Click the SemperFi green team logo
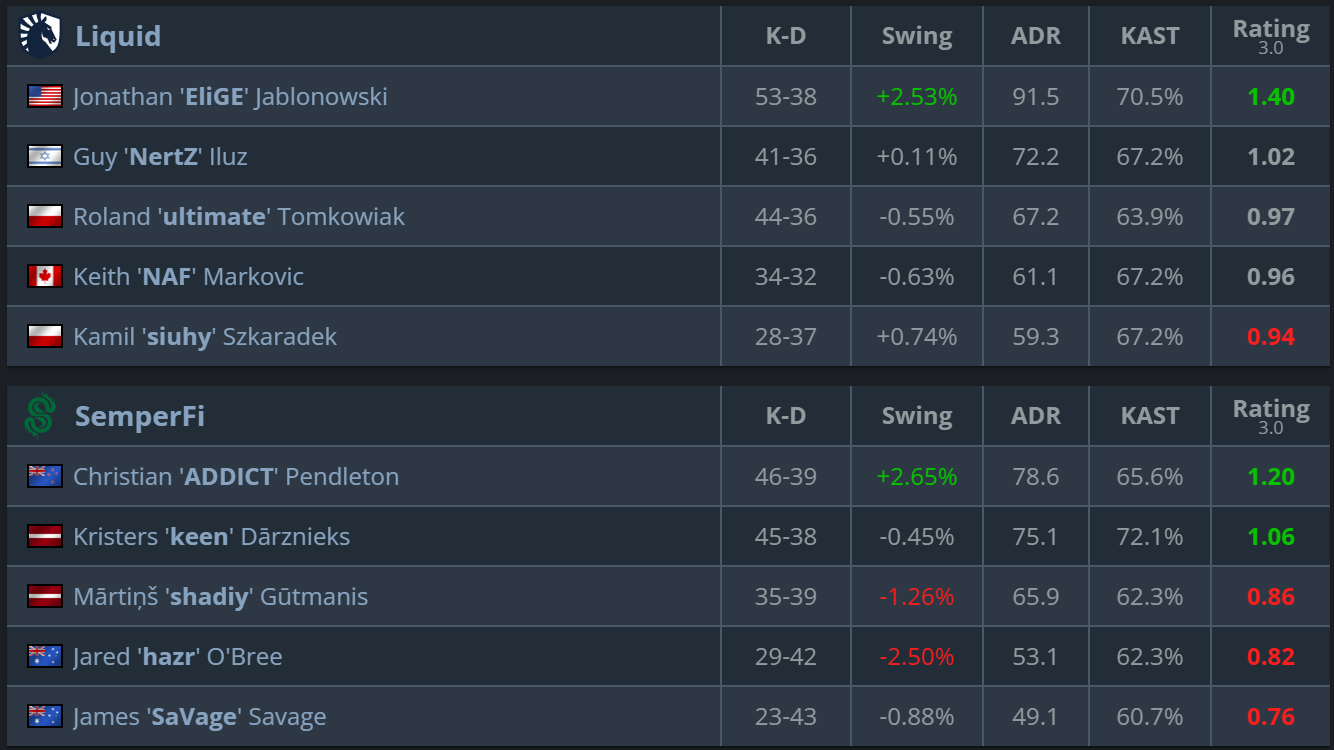This screenshot has height=750, width=1334. point(40,416)
